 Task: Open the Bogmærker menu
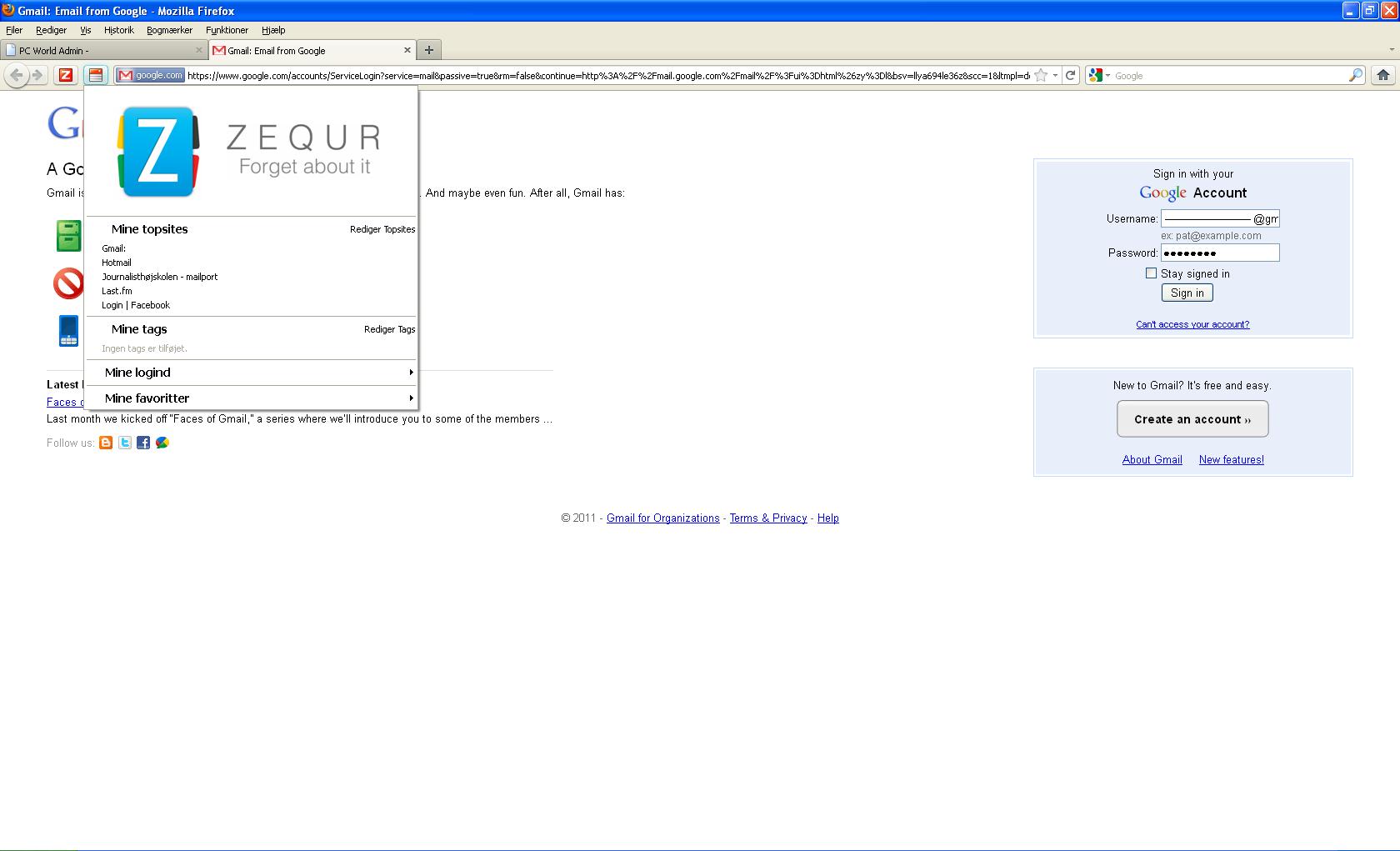(x=169, y=30)
